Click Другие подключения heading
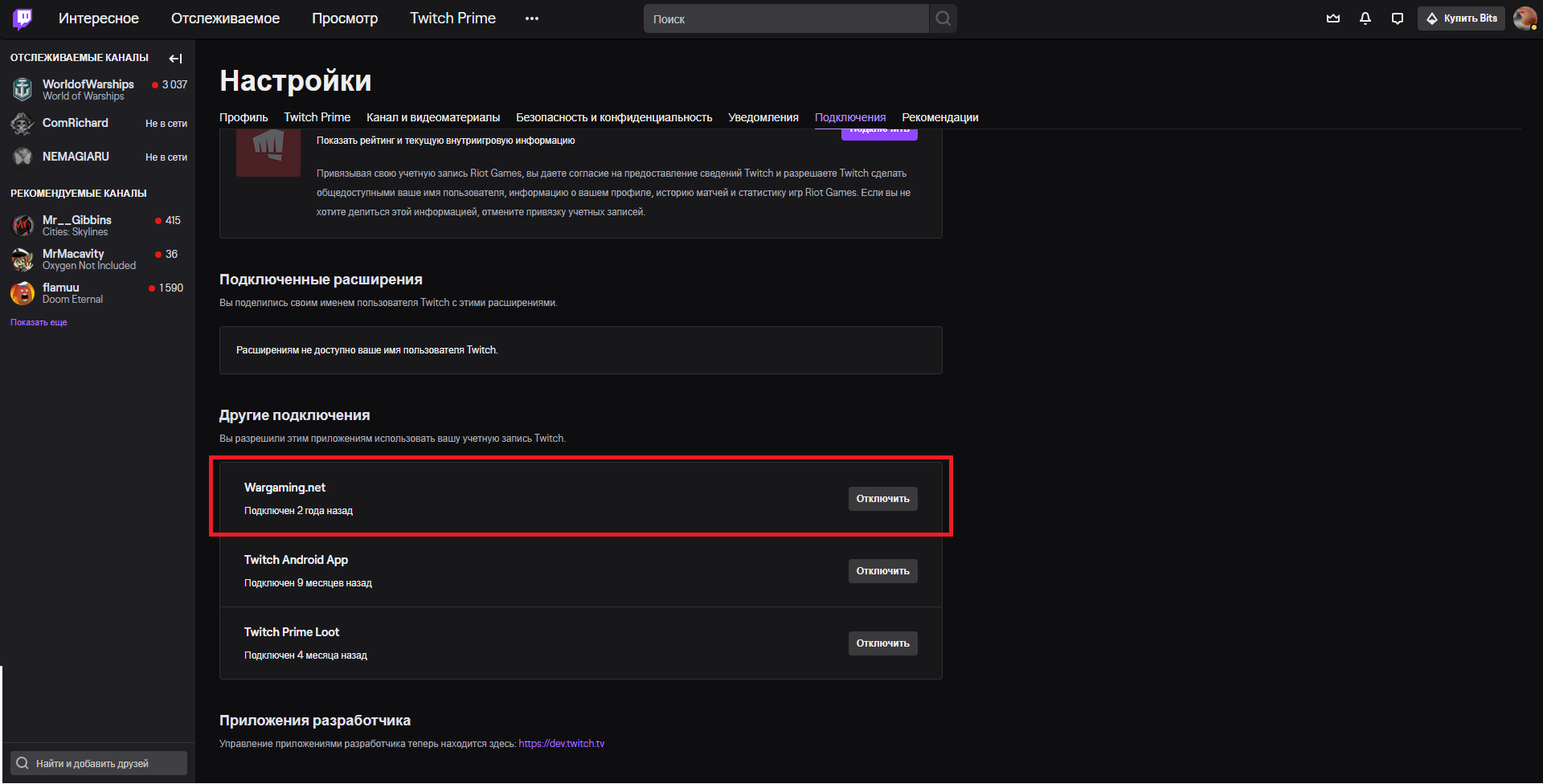 [x=294, y=415]
